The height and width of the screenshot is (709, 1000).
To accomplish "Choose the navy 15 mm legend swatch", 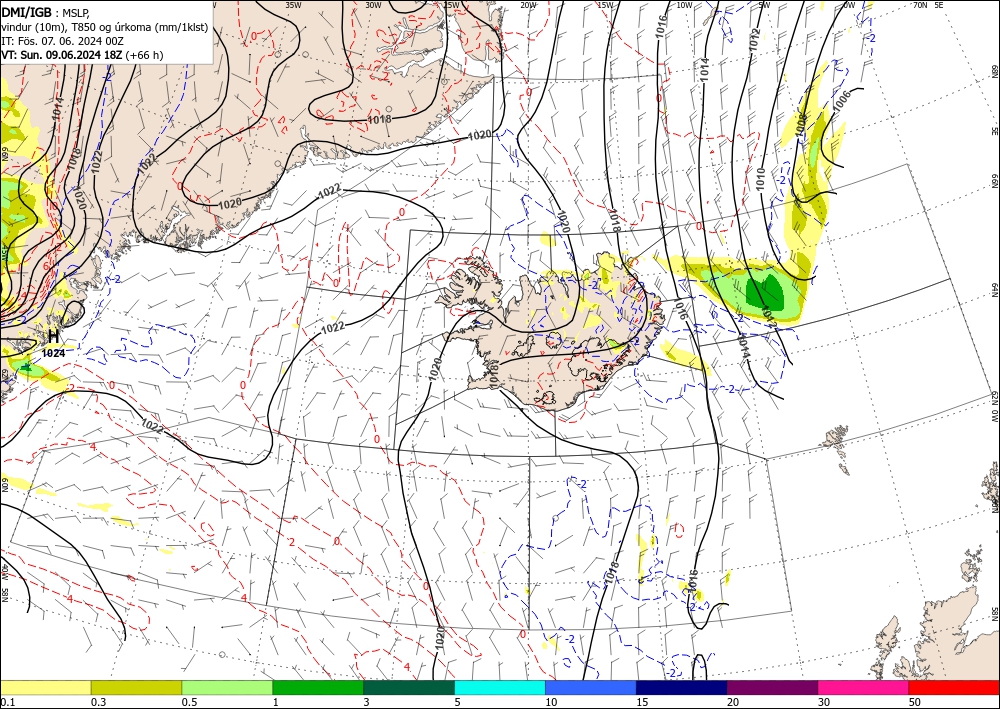I will 682,687.
